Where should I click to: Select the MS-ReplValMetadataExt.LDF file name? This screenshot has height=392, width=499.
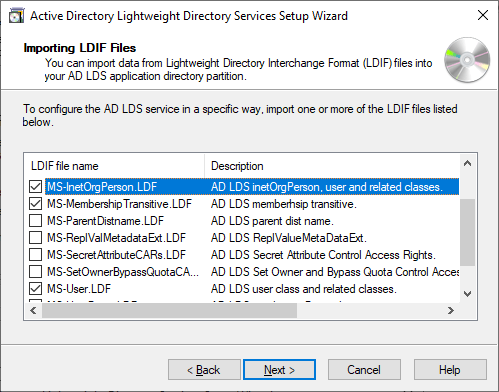point(116,238)
